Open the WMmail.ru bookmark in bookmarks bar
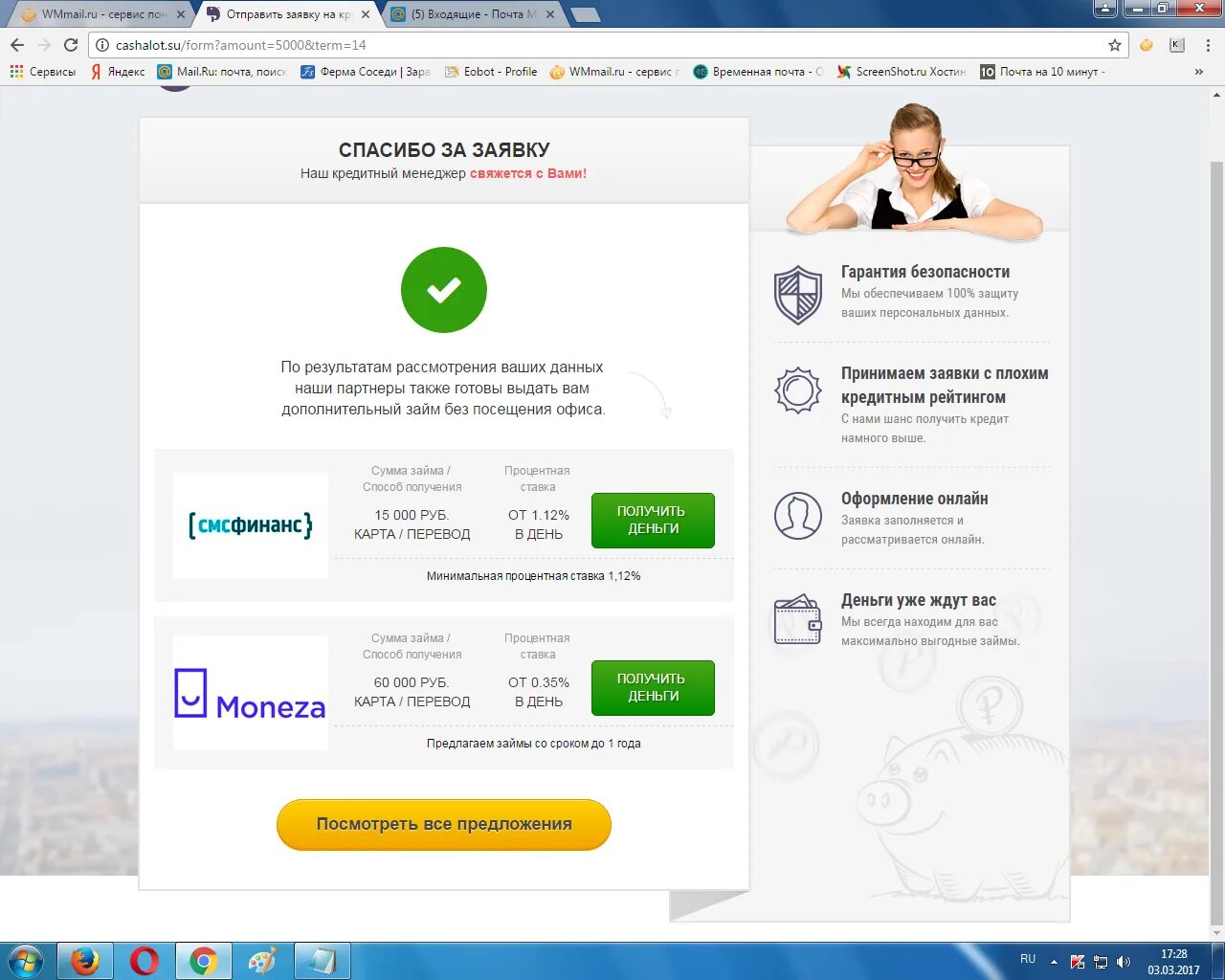Image resolution: width=1225 pixels, height=980 pixels. pos(615,72)
